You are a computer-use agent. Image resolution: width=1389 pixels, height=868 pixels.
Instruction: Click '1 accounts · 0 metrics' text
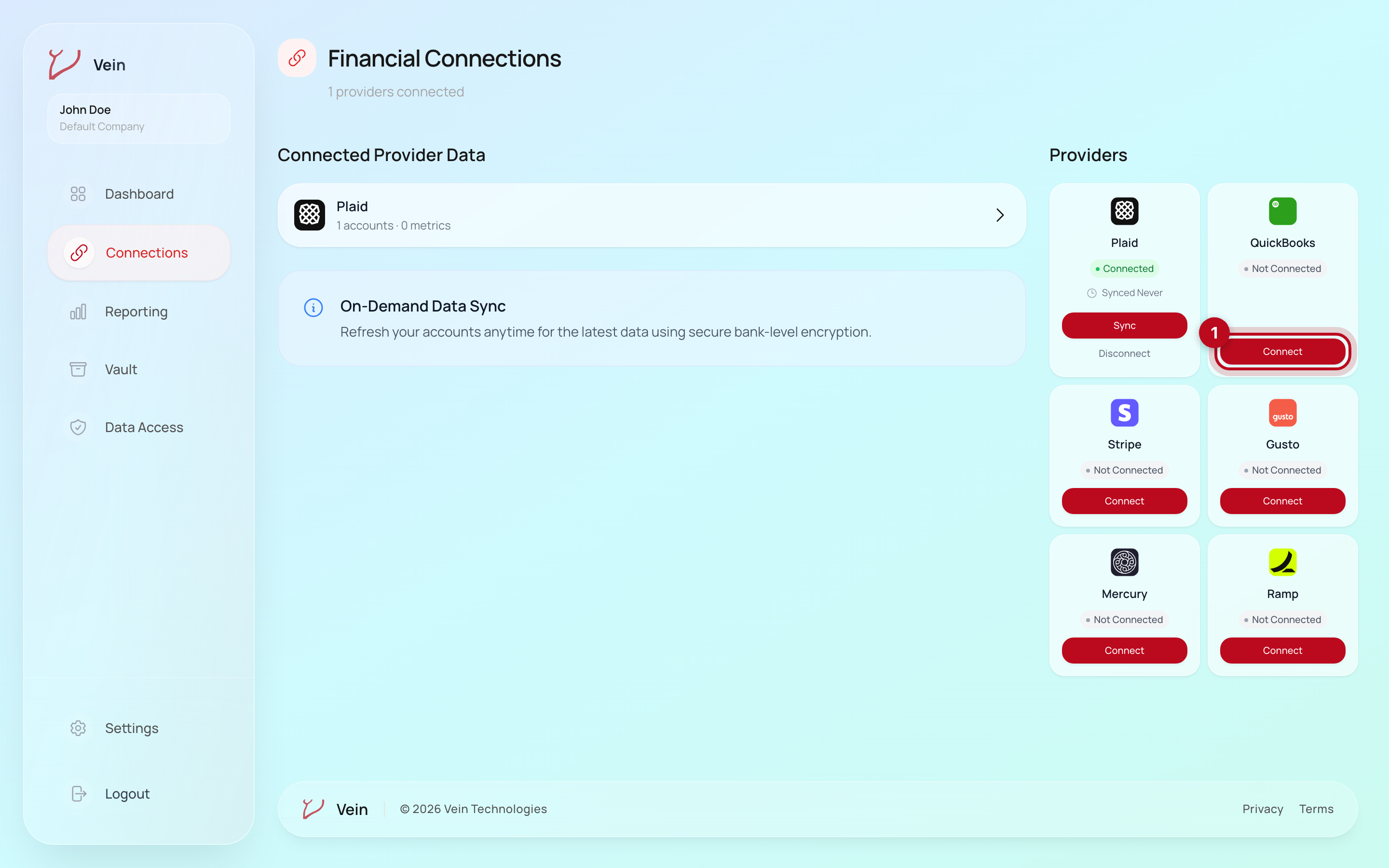393,226
